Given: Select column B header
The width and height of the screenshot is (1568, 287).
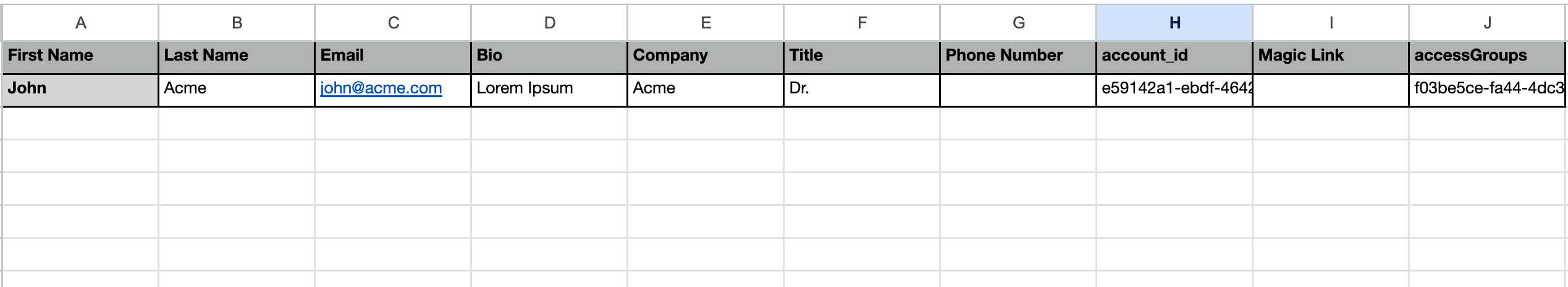Looking at the screenshot, I should click(237, 23).
